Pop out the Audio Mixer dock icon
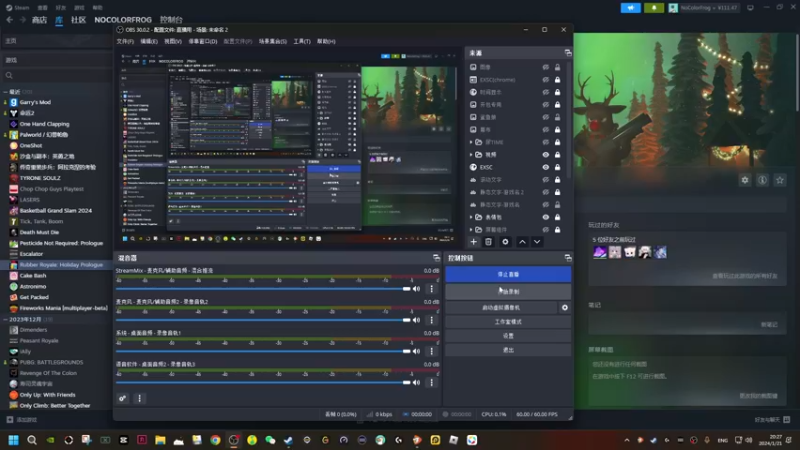This screenshot has width=800, height=450. (x=436, y=258)
